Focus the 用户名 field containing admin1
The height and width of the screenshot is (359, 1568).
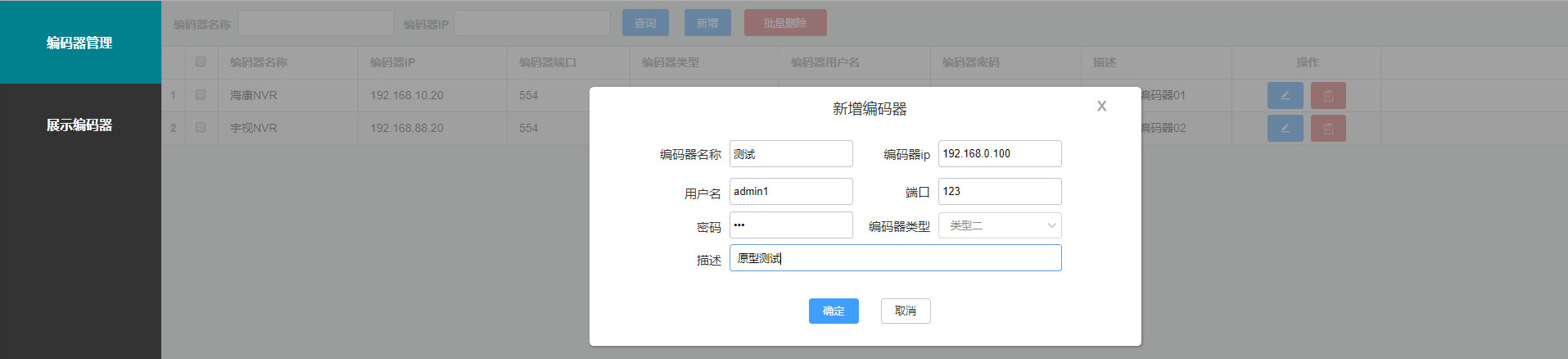[791, 191]
